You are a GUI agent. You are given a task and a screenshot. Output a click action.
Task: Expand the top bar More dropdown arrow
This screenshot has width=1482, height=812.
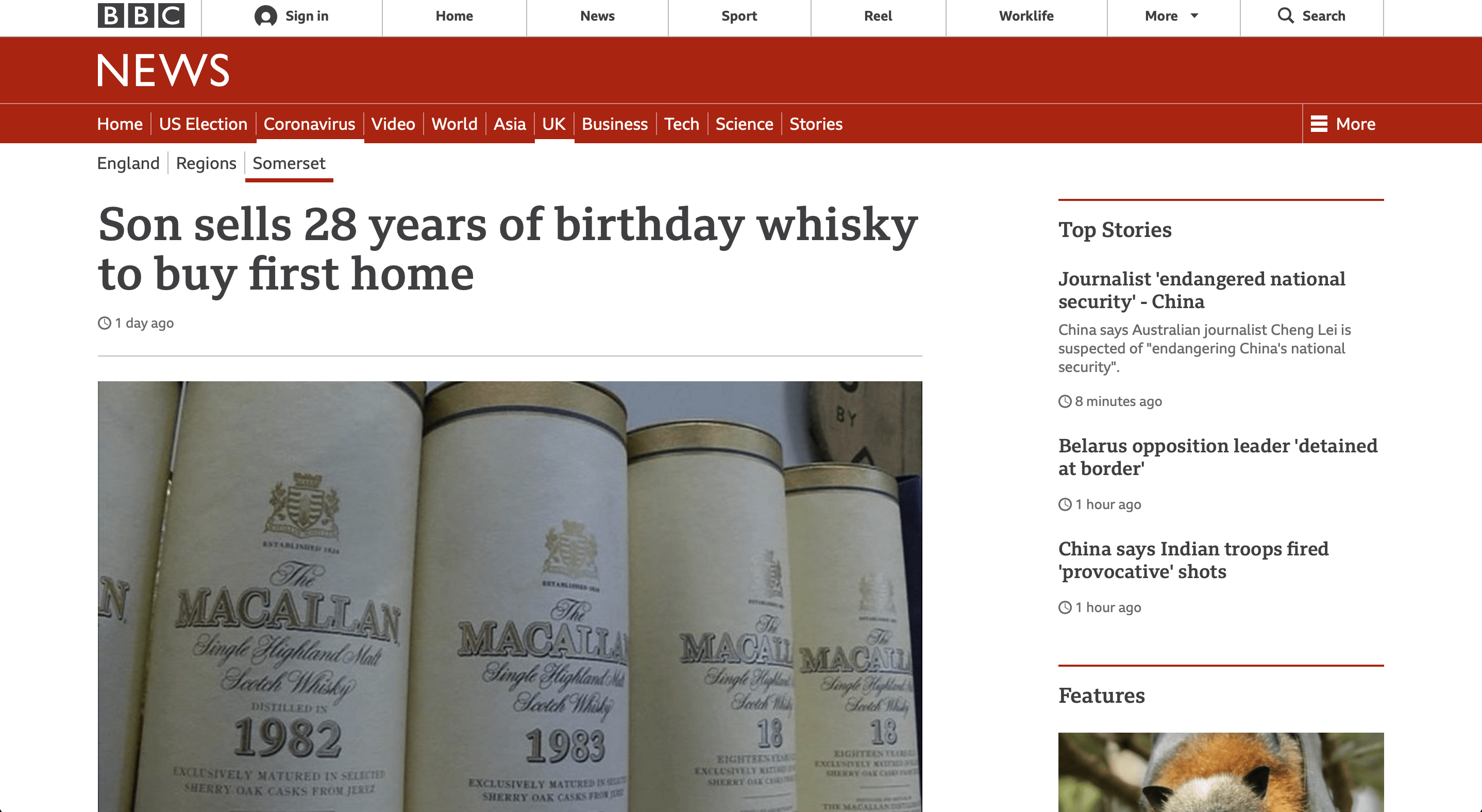[x=1194, y=16]
